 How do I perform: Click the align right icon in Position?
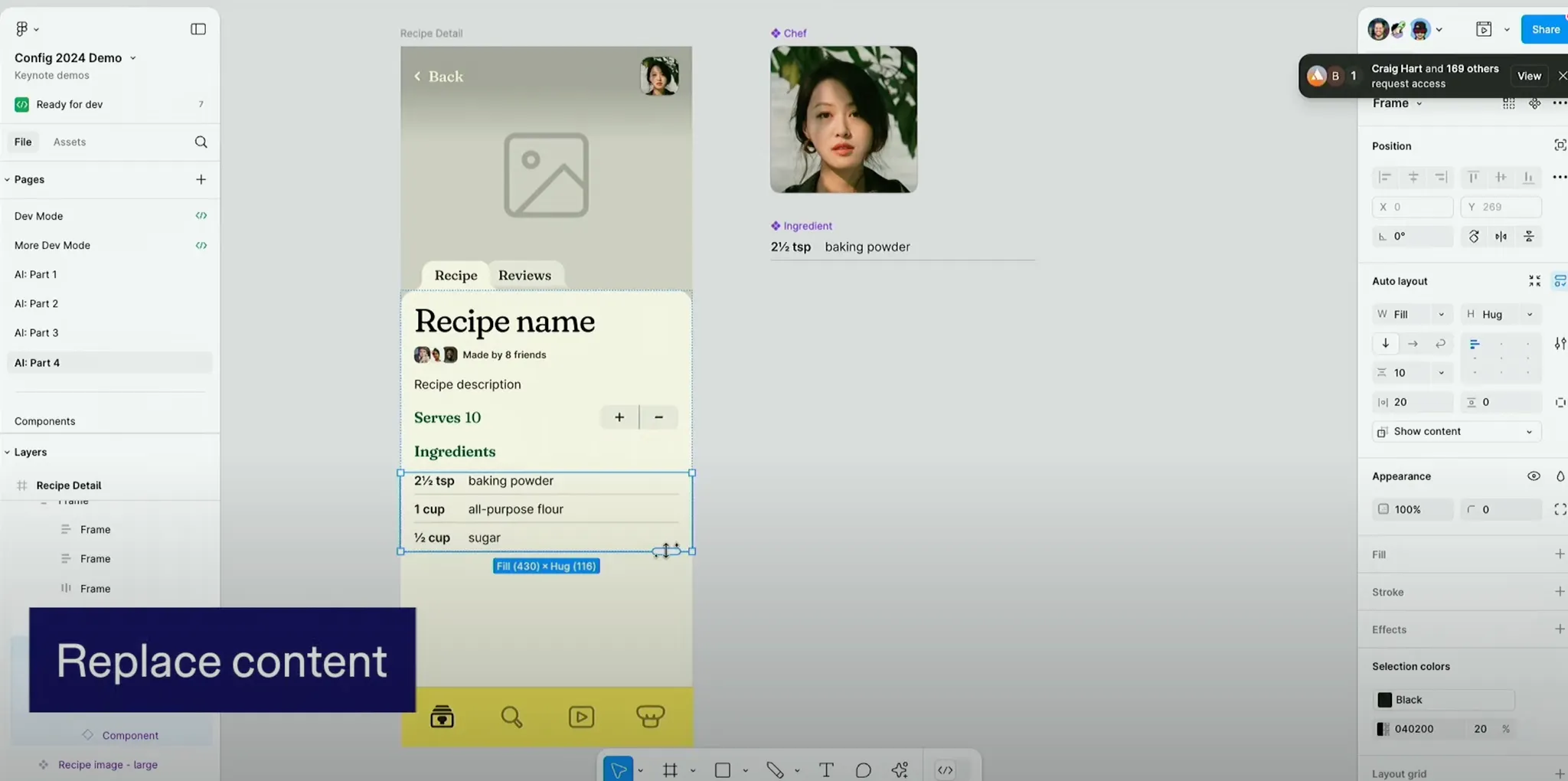[1441, 177]
